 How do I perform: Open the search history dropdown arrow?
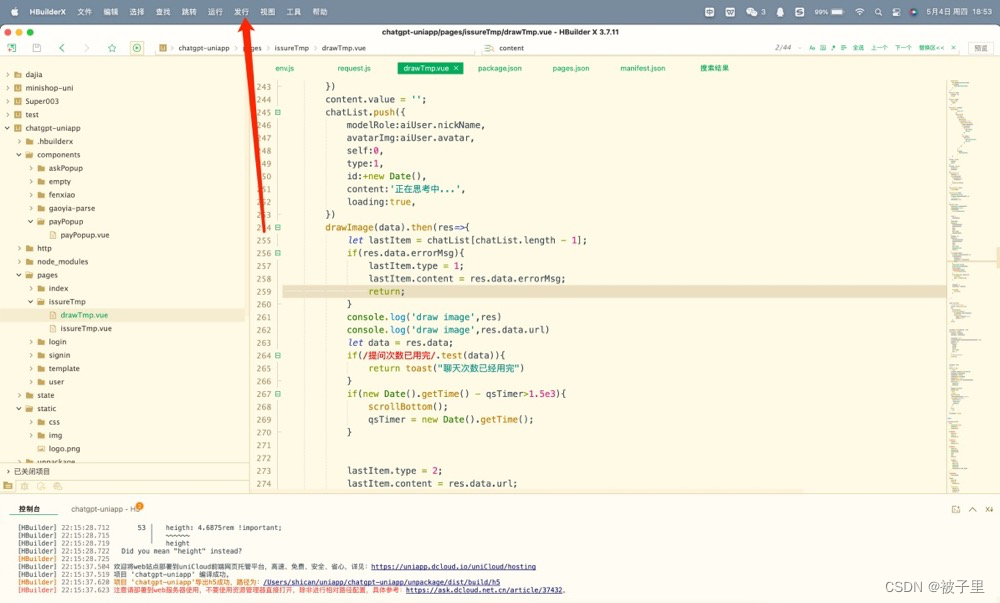click(x=800, y=48)
